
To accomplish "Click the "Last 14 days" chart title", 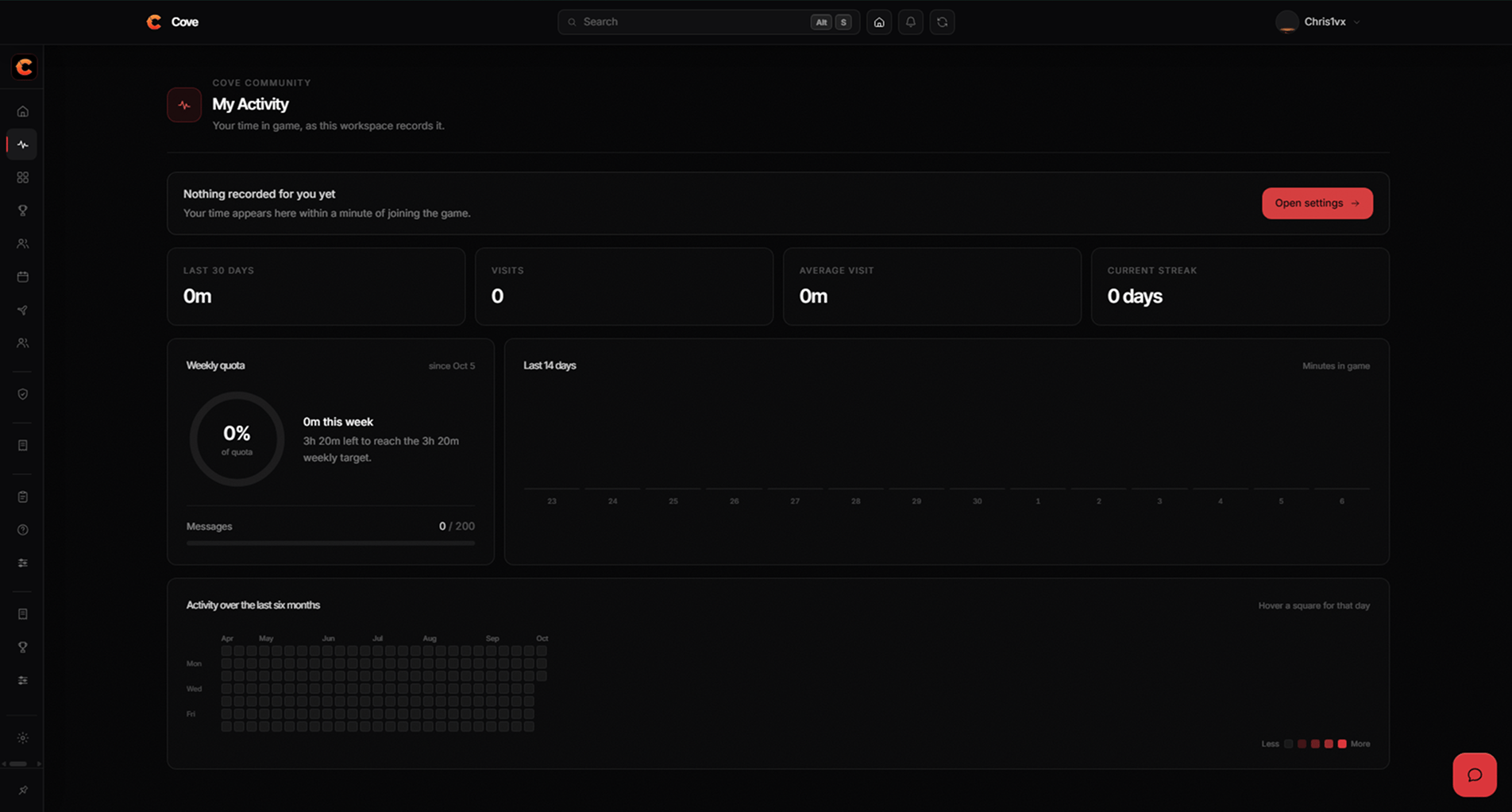I will coord(550,365).
